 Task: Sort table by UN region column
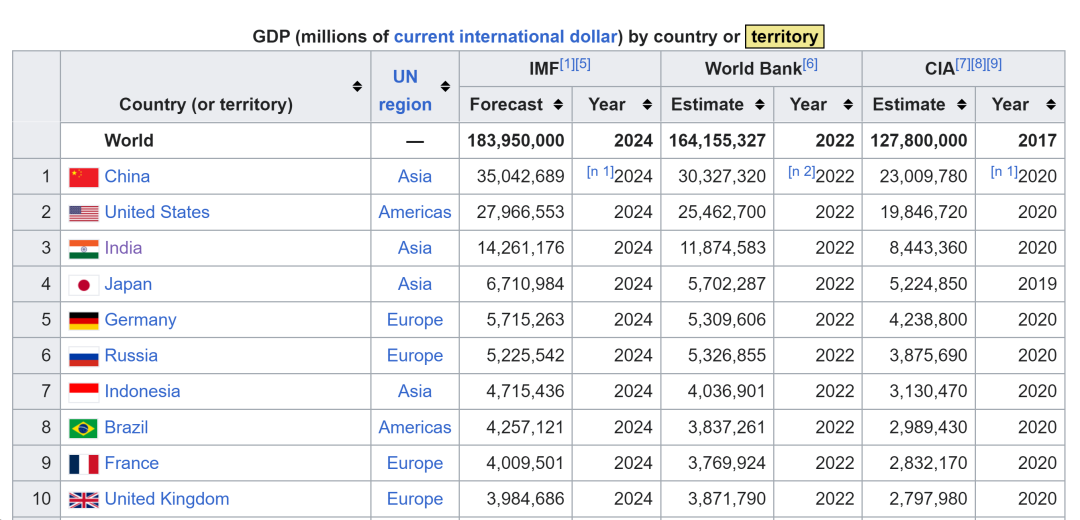click(446, 87)
